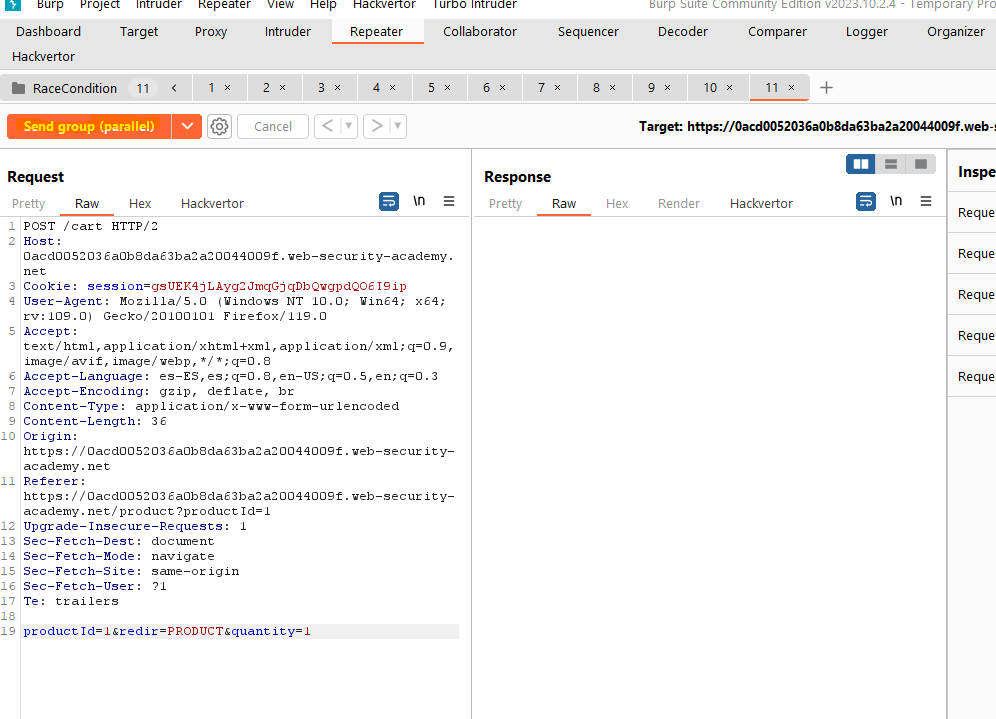
Task: Open forward history dropdown arrow
Action: click(398, 126)
